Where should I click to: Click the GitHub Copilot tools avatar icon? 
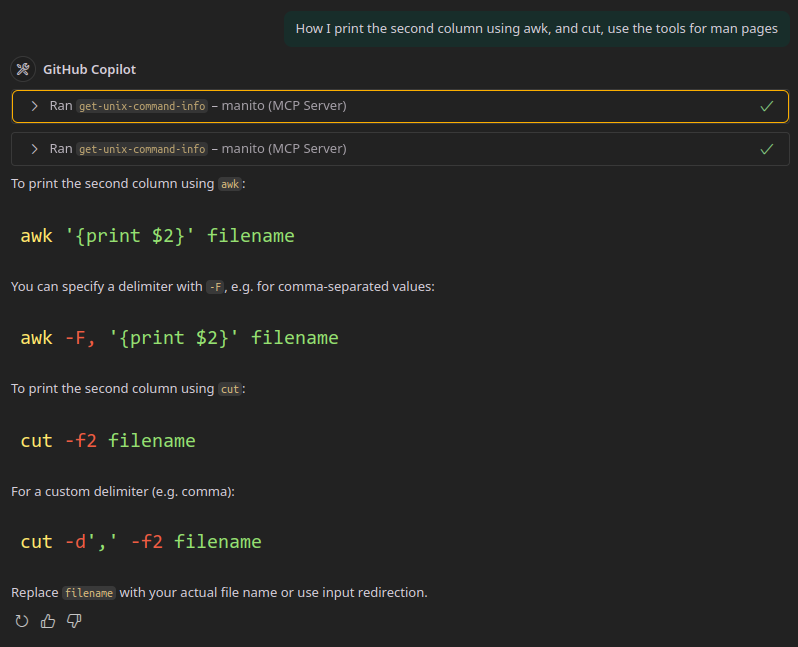tap(23, 69)
